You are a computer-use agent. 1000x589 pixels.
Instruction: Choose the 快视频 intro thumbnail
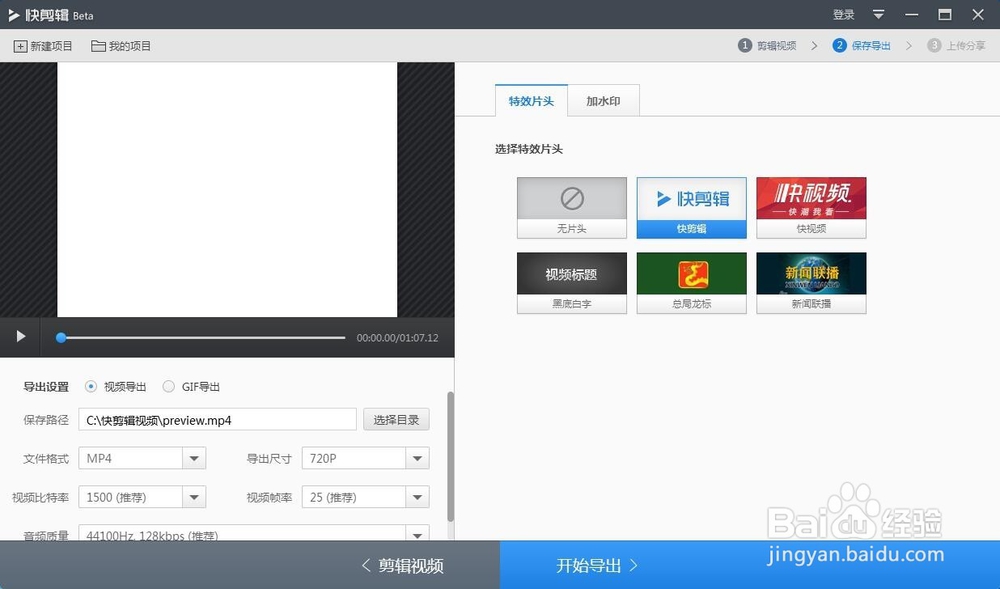(811, 208)
